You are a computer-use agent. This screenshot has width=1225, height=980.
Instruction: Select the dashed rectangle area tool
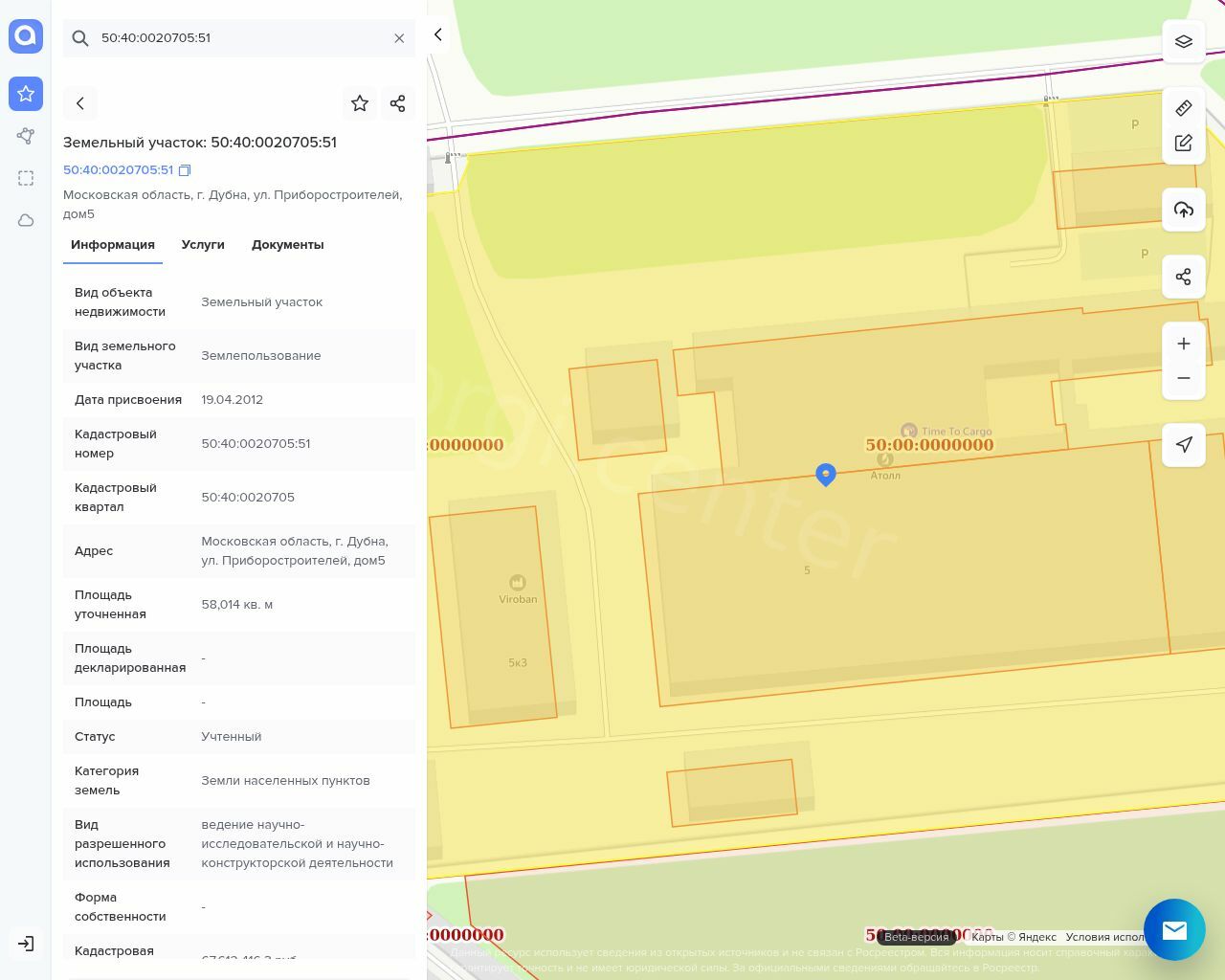click(26, 178)
